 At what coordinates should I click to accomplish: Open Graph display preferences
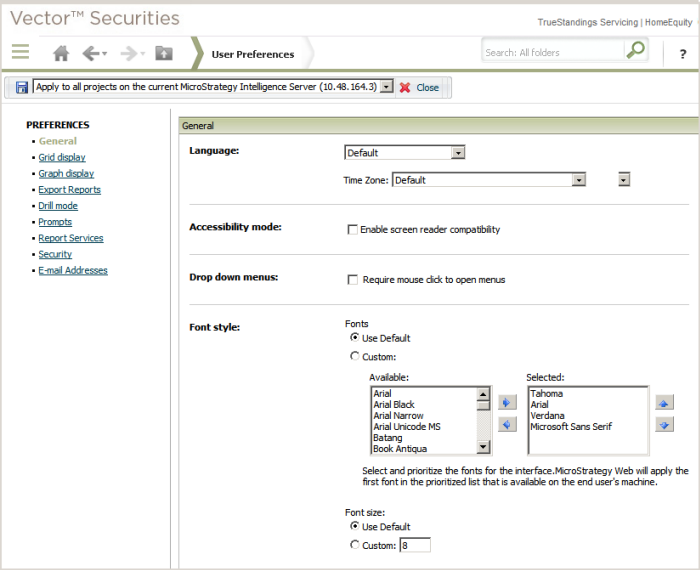click(x=66, y=173)
